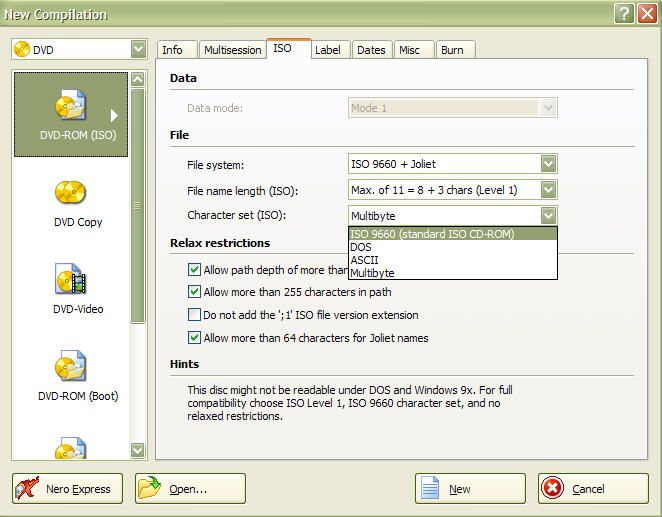The image size is (662, 517).
Task: Enable 'Do not add ;1 ISO version extension'
Action: 195,315
